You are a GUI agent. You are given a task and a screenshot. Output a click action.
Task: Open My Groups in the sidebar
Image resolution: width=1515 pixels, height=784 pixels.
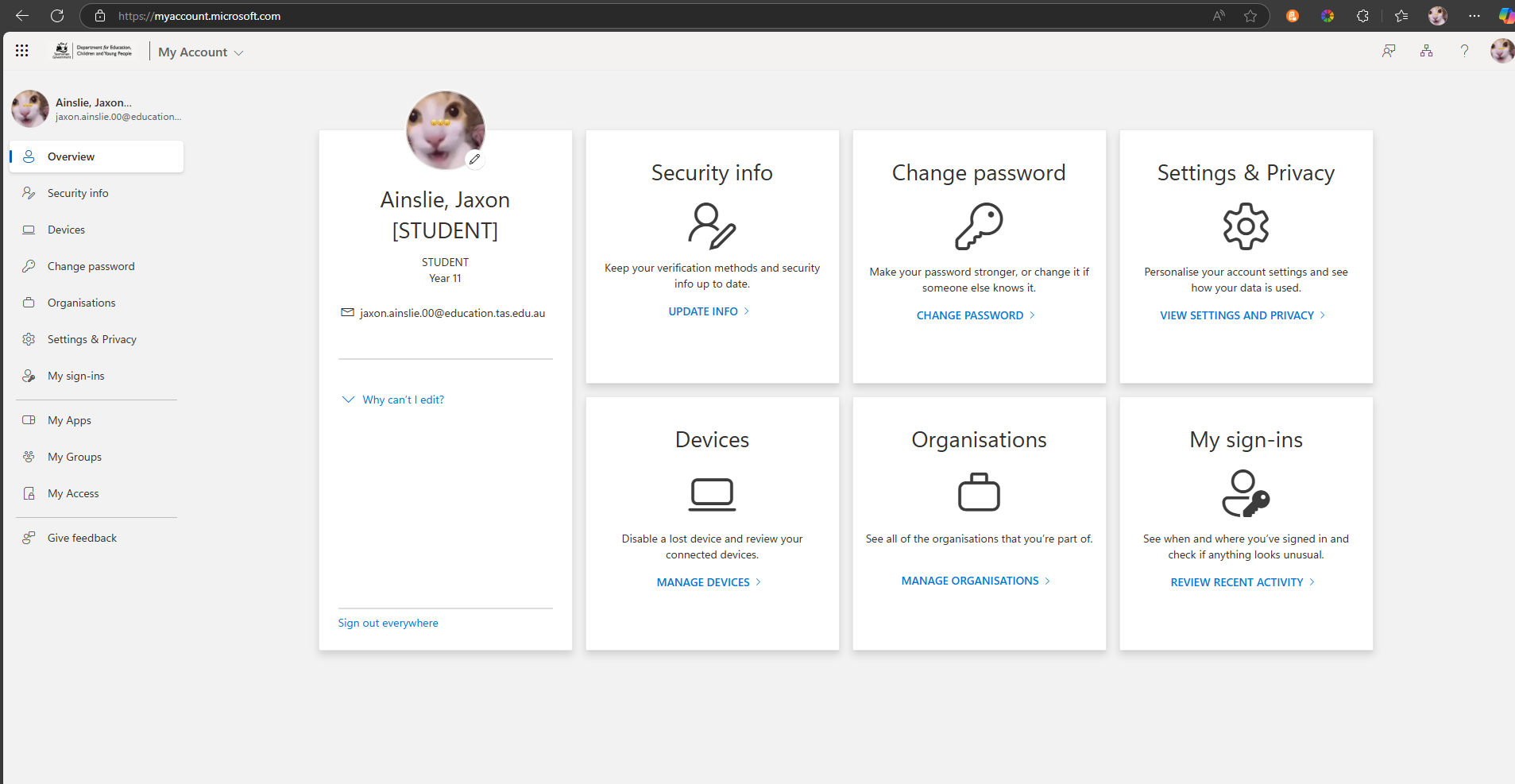[97, 457]
